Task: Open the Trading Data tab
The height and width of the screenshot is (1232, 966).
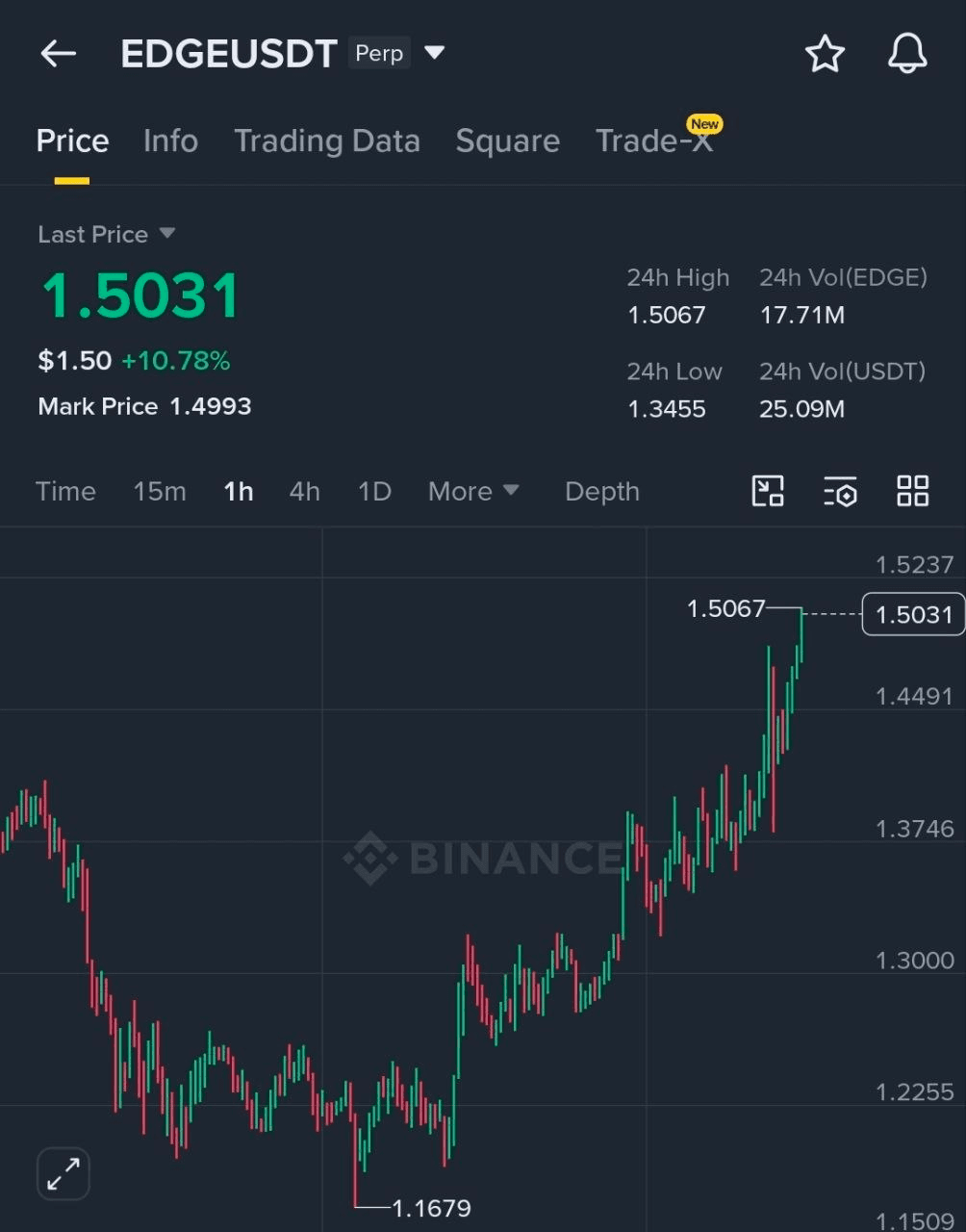Action: pyautogui.click(x=327, y=141)
